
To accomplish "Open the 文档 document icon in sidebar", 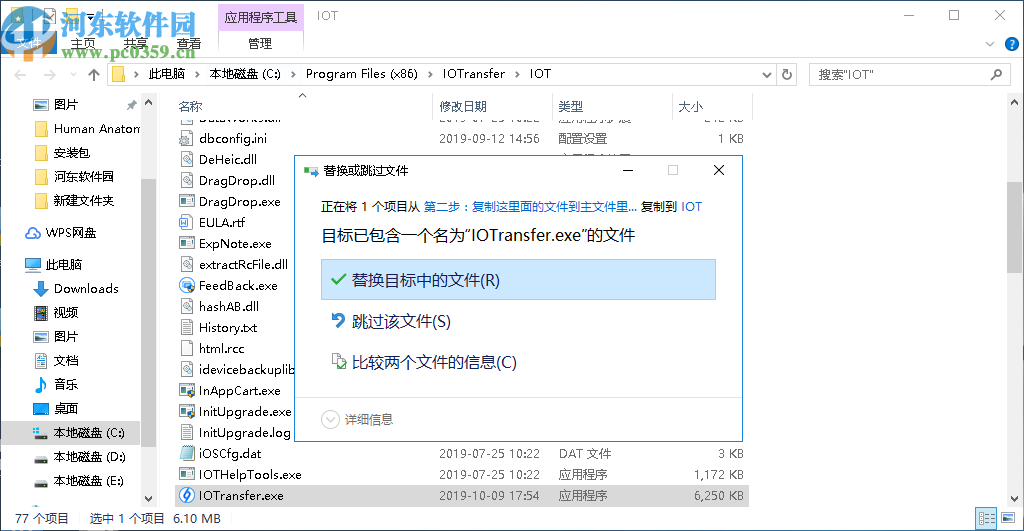I will [40, 361].
